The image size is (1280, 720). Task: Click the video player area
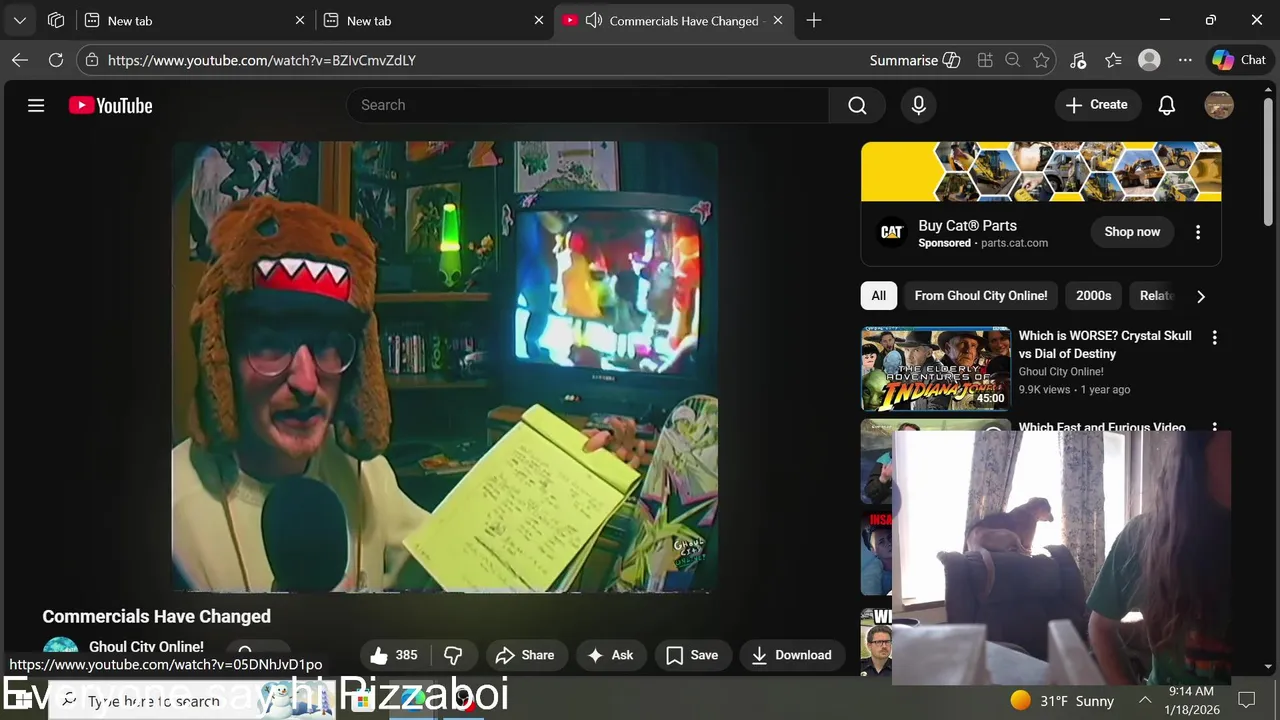(x=445, y=367)
